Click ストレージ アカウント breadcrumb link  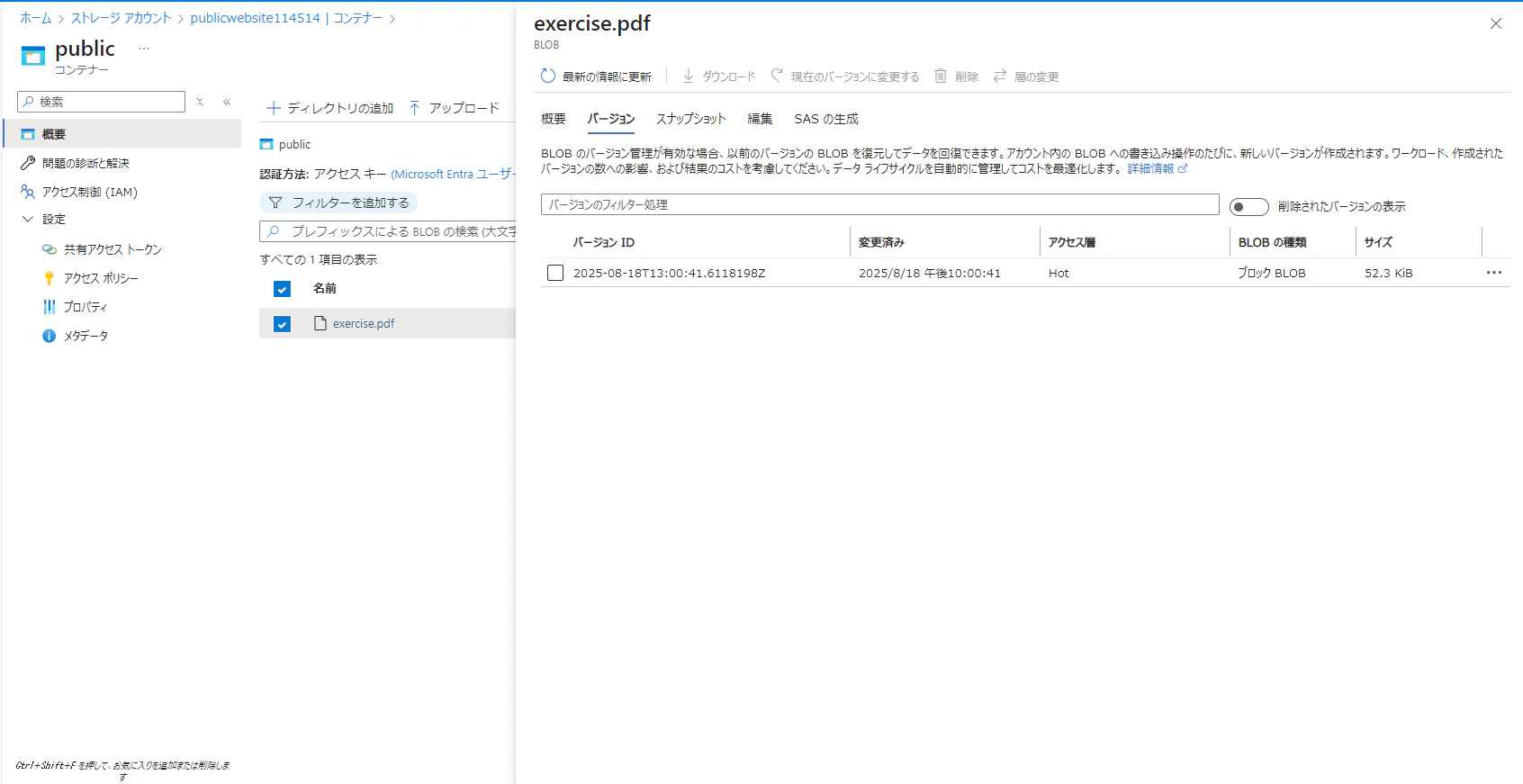tap(121, 18)
